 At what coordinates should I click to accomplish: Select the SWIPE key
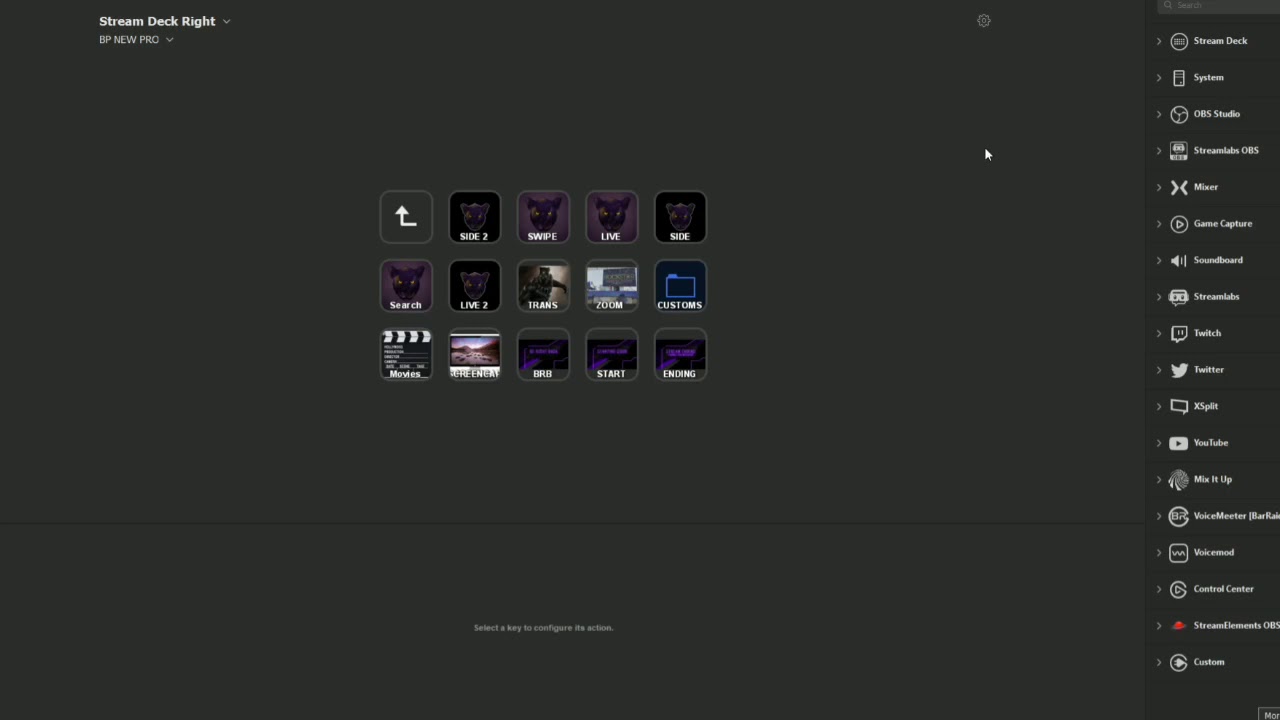coord(543,217)
